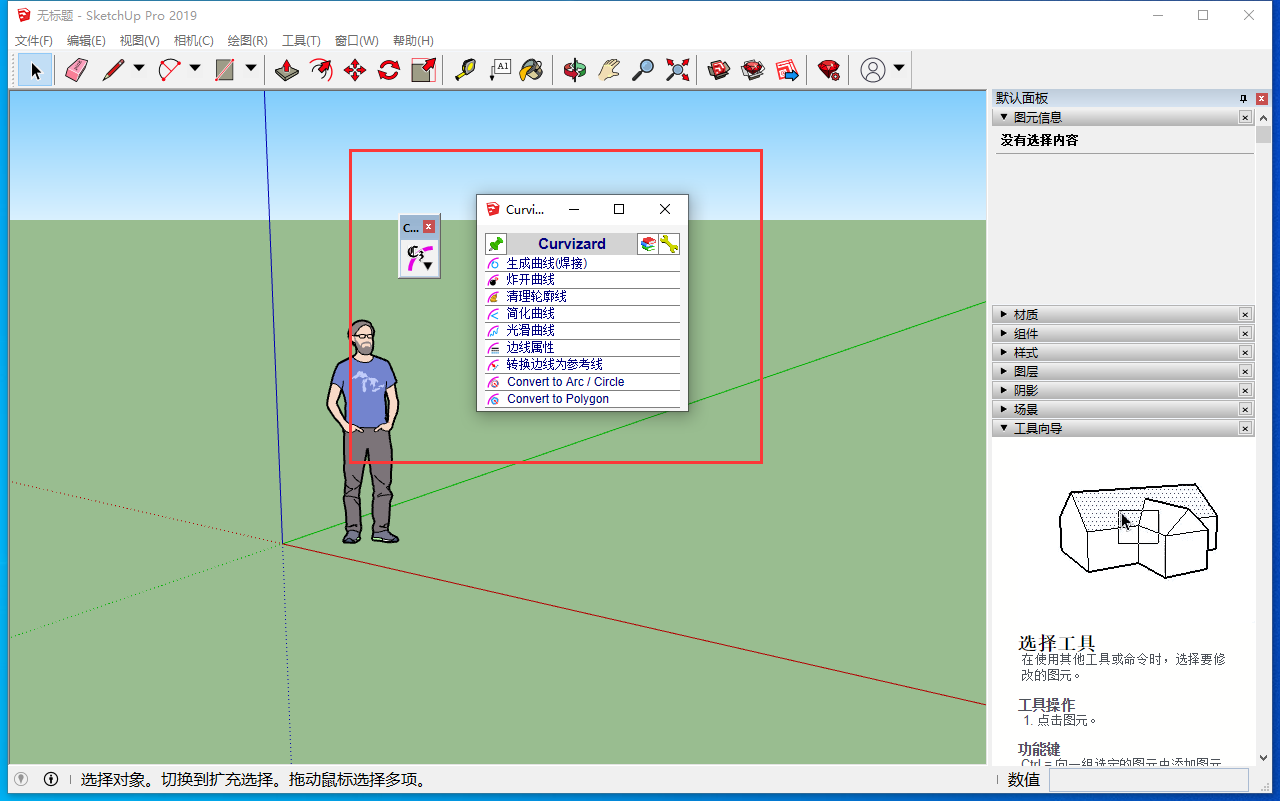Click the Orbit camera tool
Viewport: 1280px width, 801px height.
coord(575,70)
